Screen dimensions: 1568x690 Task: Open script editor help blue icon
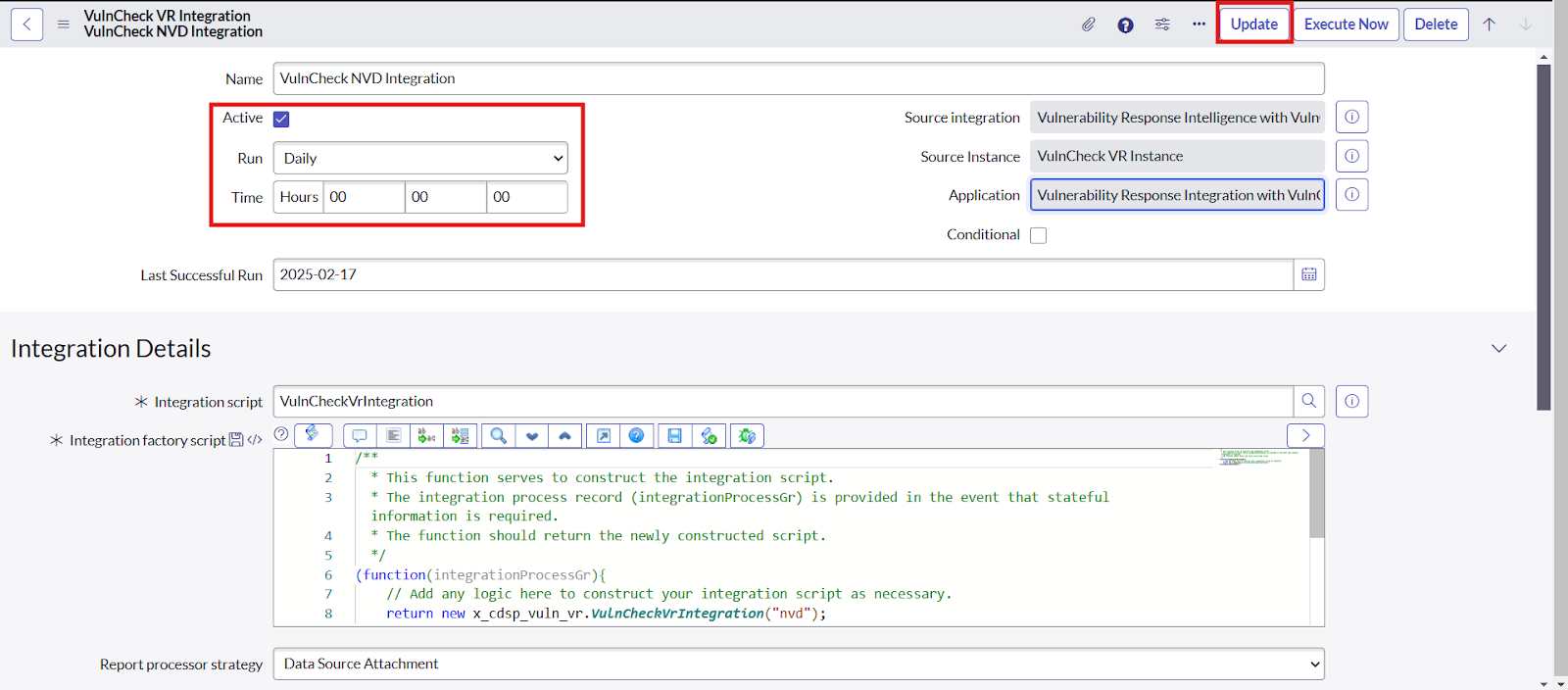636,435
